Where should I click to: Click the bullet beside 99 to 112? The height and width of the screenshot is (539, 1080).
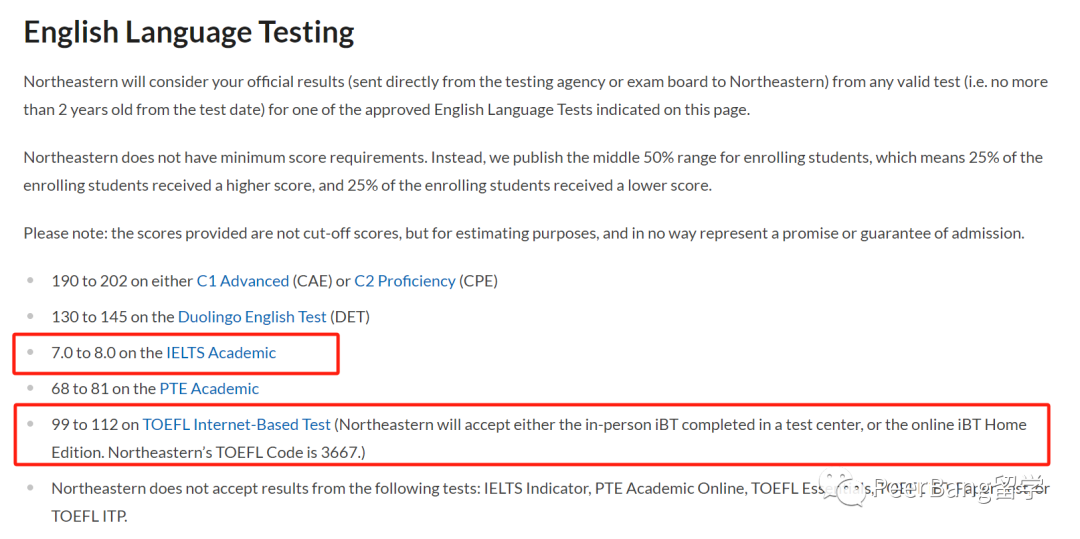pyautogui.click(x=30, y=423)
